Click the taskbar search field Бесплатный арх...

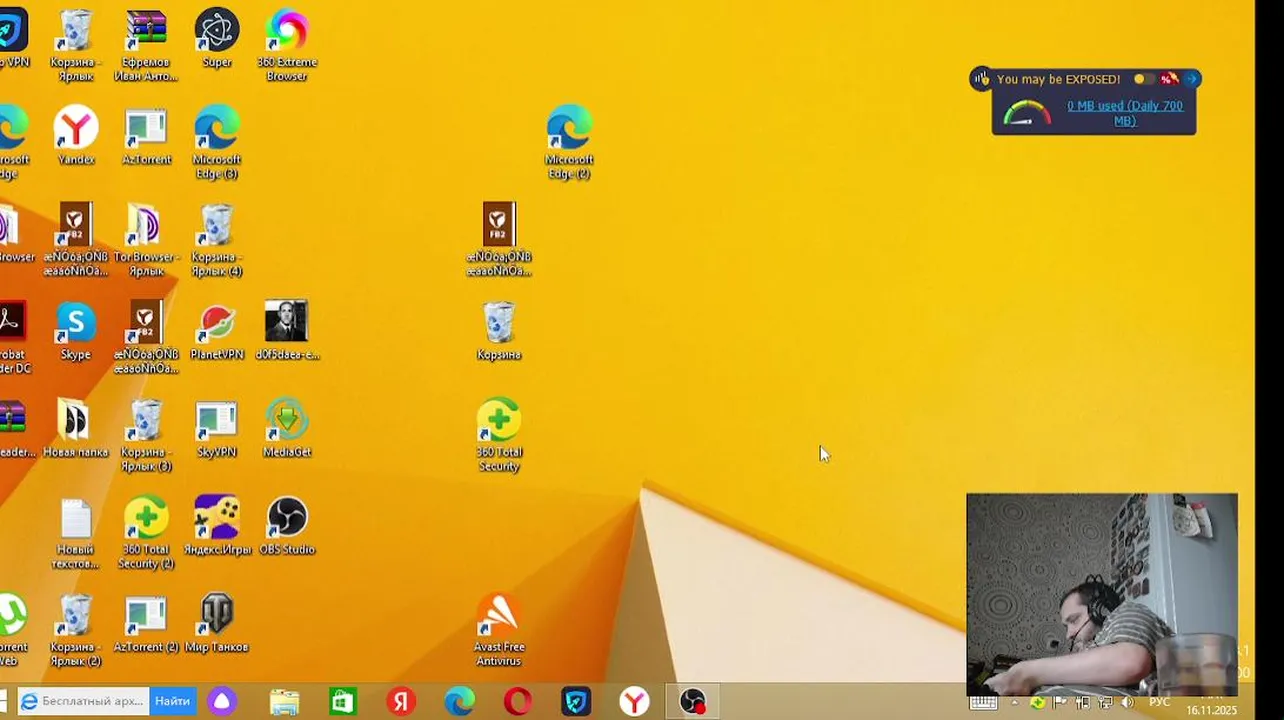pos(83,701)
